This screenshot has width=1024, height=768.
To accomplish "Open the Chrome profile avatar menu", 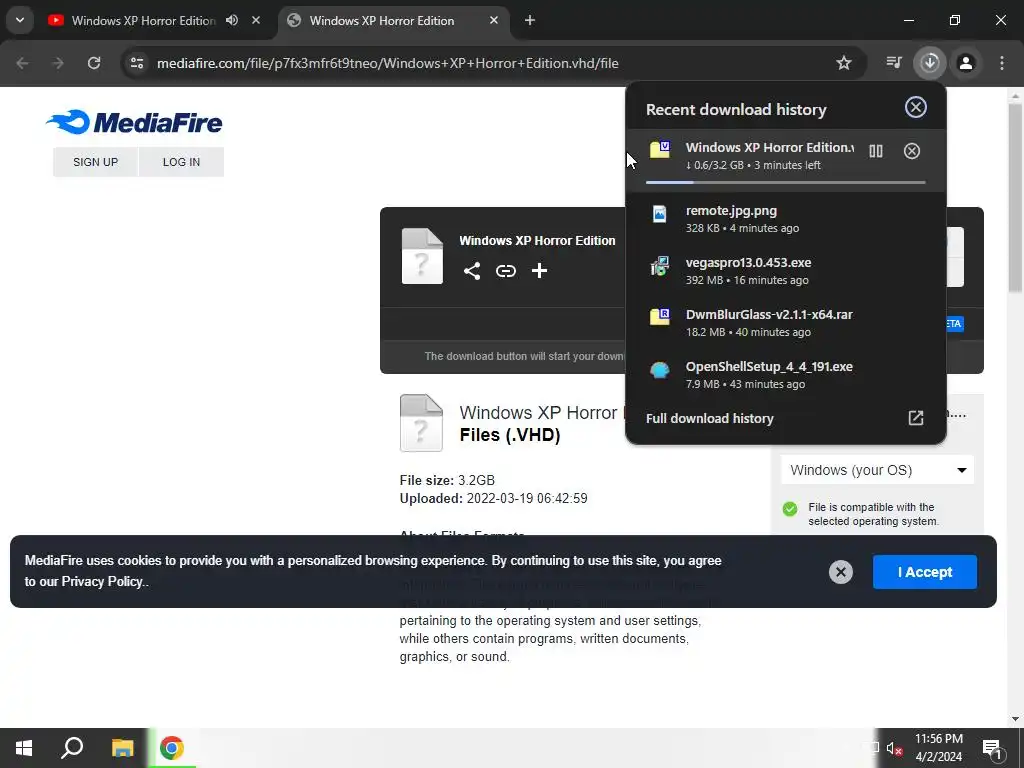I will [966, 63].
